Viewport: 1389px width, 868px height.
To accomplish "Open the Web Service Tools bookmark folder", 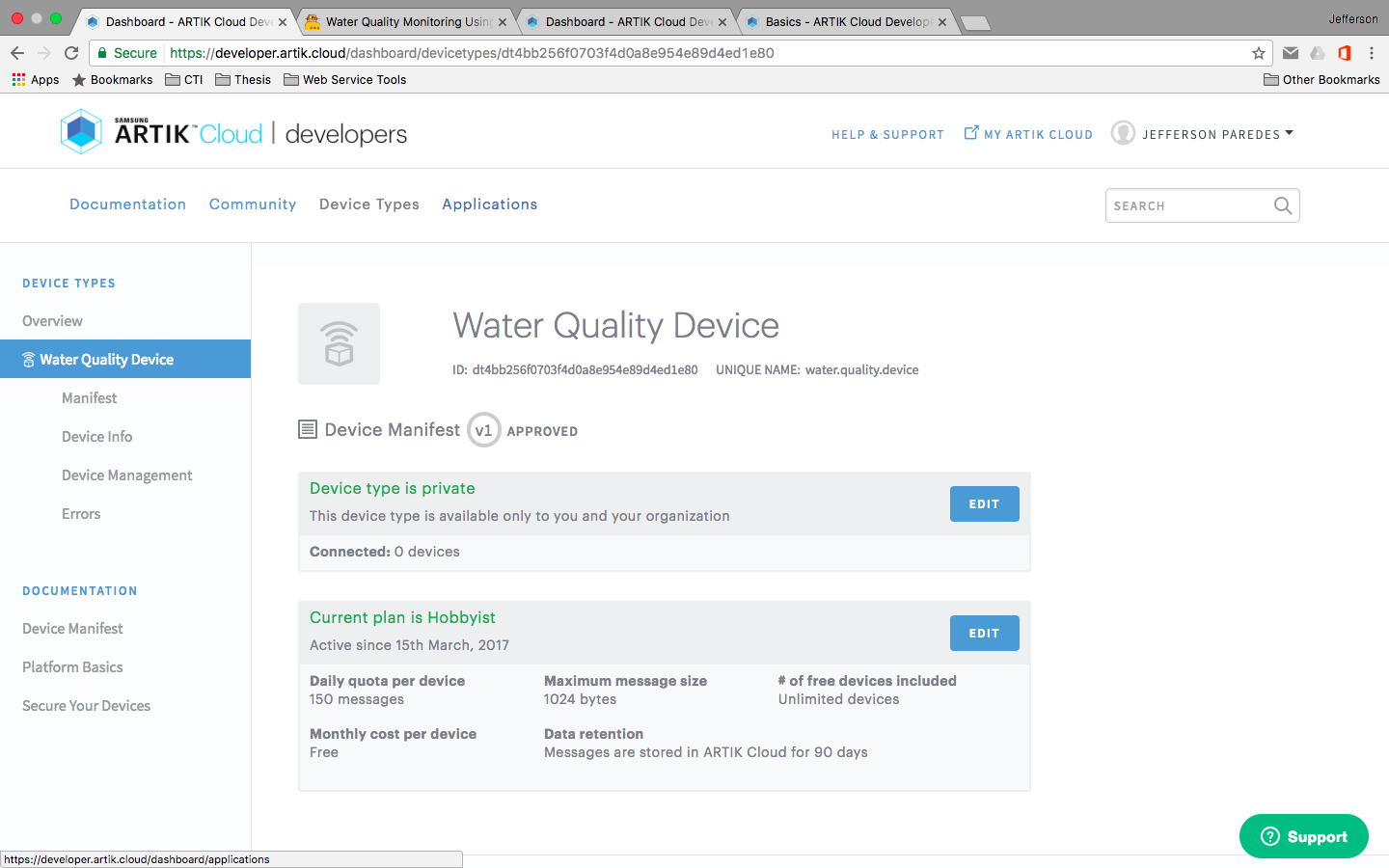I will coord(345,80).
